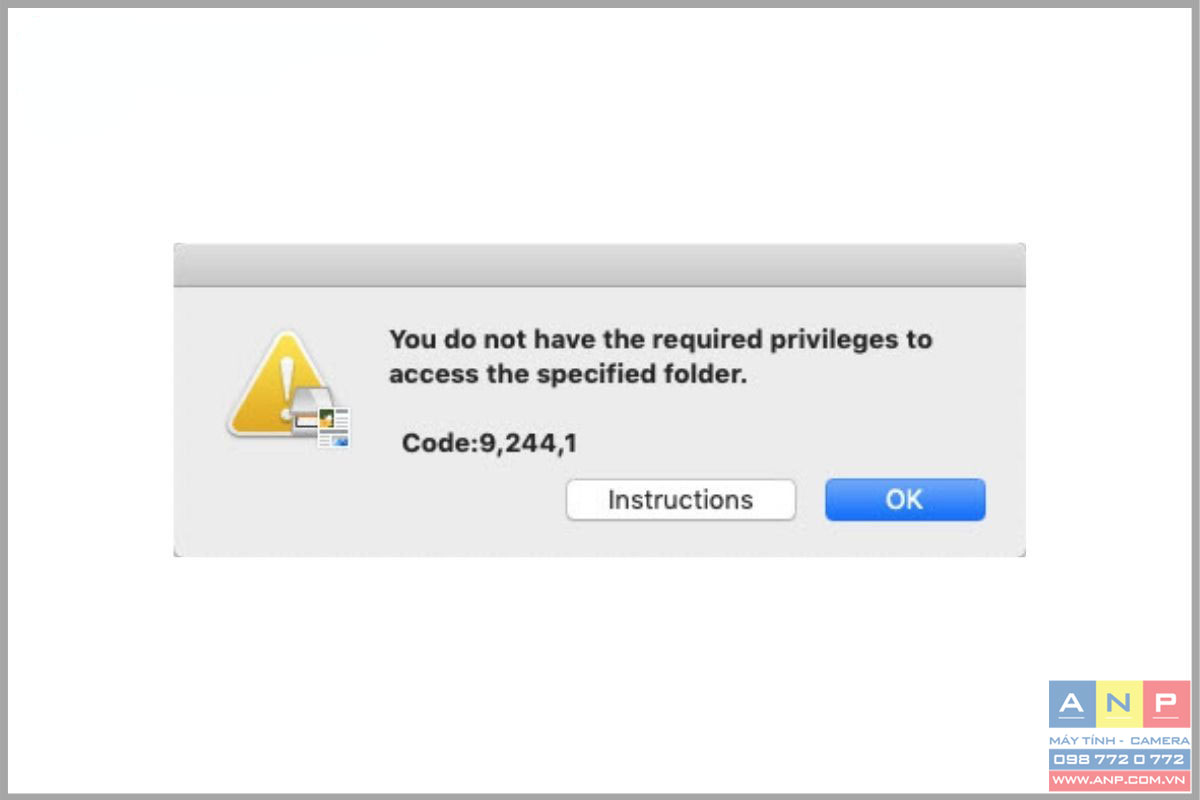This screenshot has width=1200, height=800.
Task: Click the phone number 098 772 0 772
Action: click(1119, 759)
